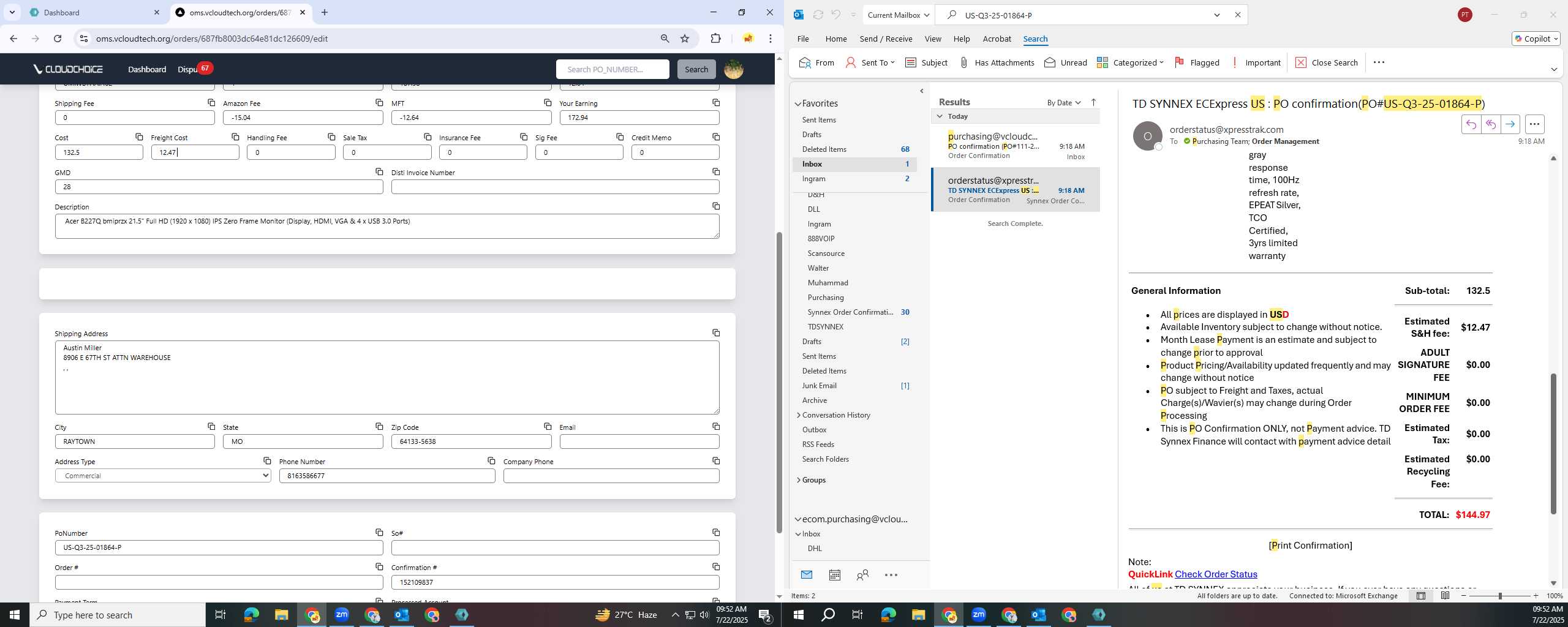
Task: Open the Send / Receive tab
Action: pyautogui.click(x=886, y=39)
